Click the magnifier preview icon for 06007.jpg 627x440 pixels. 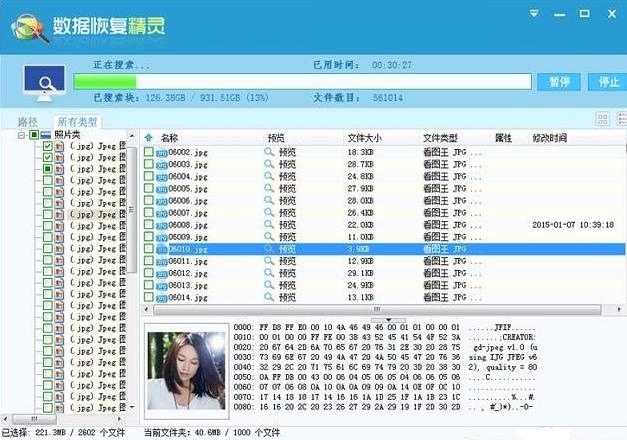[269, 212]
